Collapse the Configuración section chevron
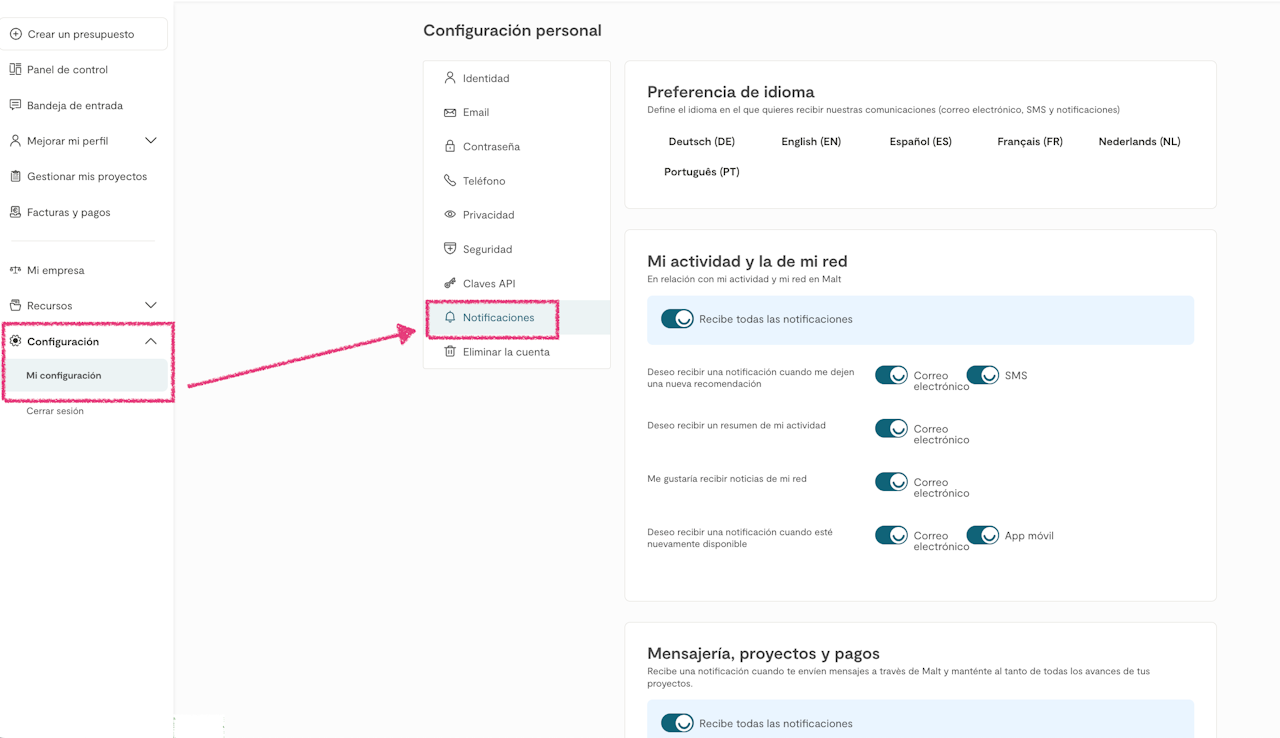The height and width of the screenshot is (738, 1280). click(x=151, y=341)
